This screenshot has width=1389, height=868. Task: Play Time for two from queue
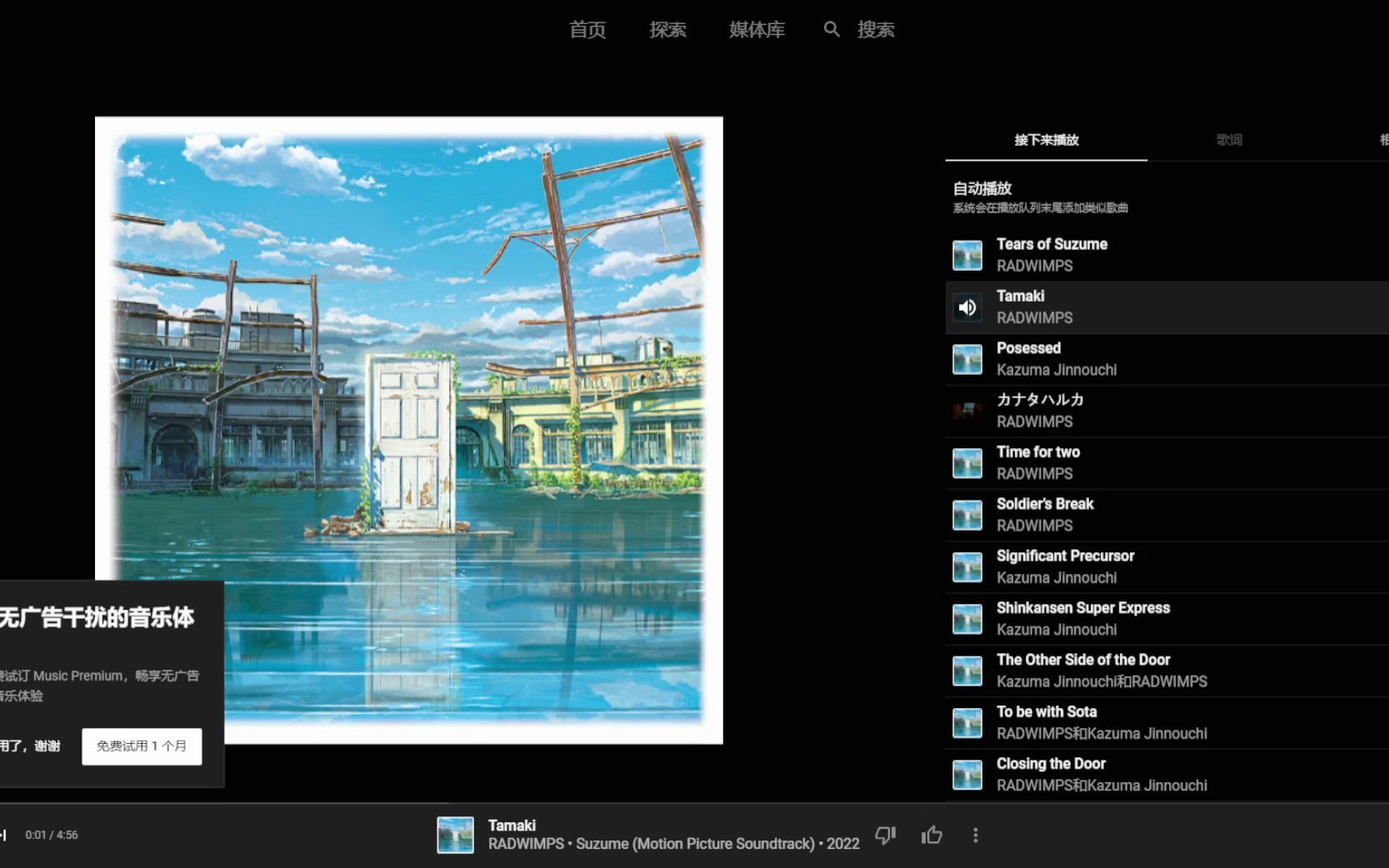[1167, 463]
